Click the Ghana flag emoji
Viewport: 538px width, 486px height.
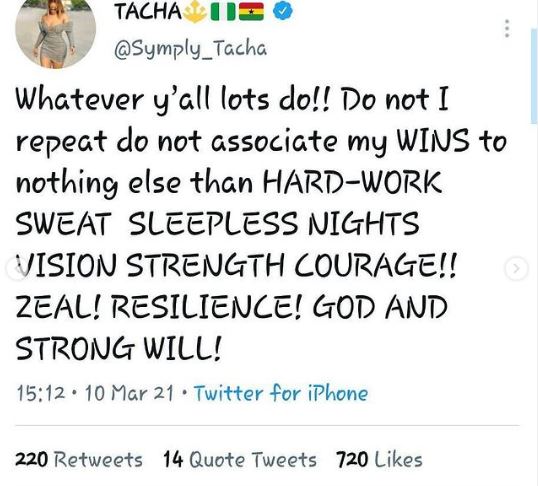click(251, 12)
